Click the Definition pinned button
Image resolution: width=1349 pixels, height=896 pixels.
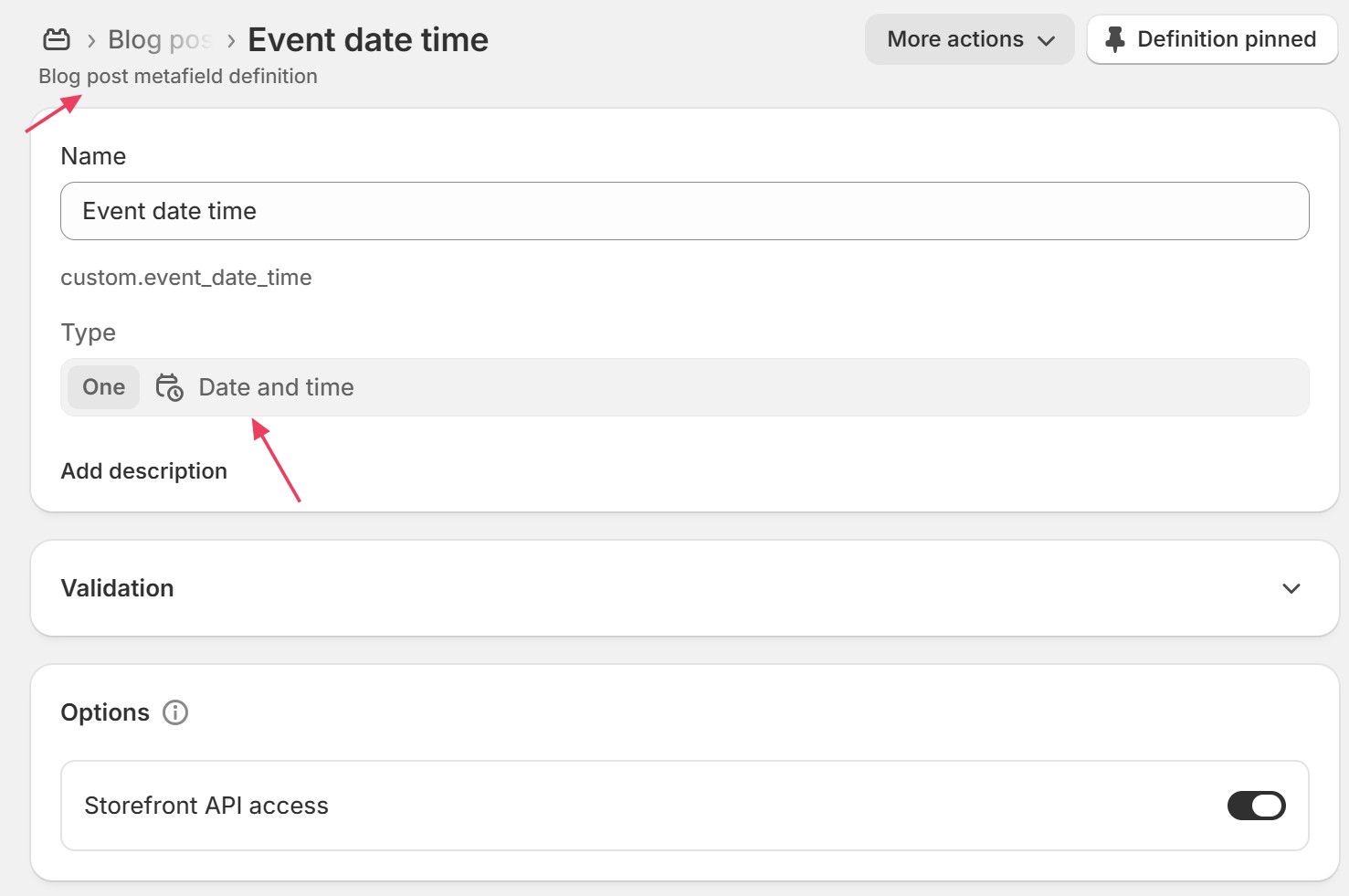pos(1212,39)
